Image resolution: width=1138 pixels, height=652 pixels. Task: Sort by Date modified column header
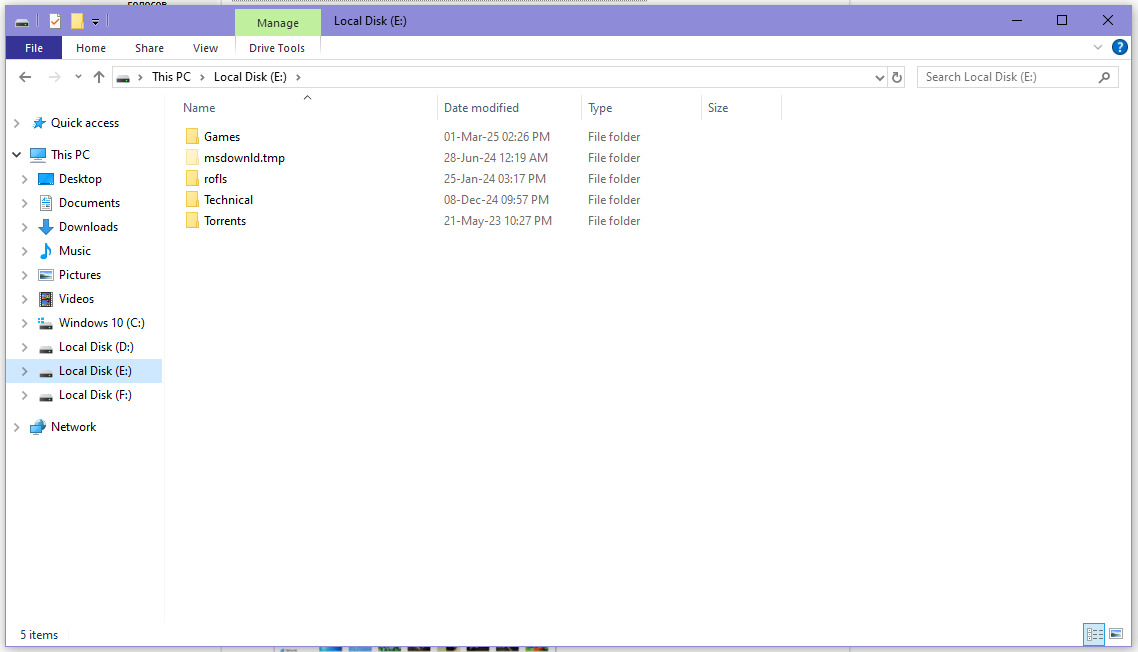coord(481,108)
